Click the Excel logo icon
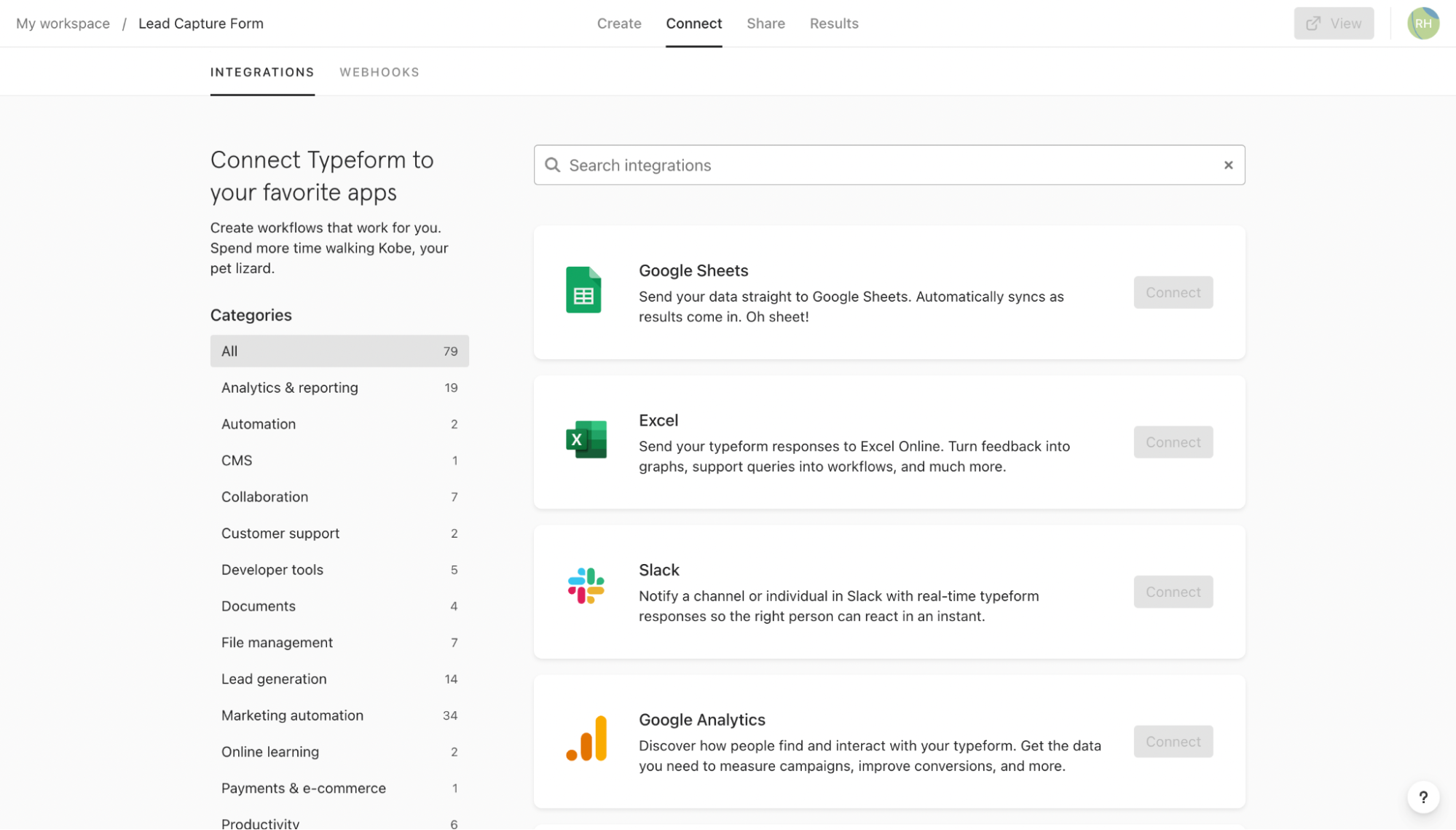This screenshot has height=830, width=1456. click(586, 439)
